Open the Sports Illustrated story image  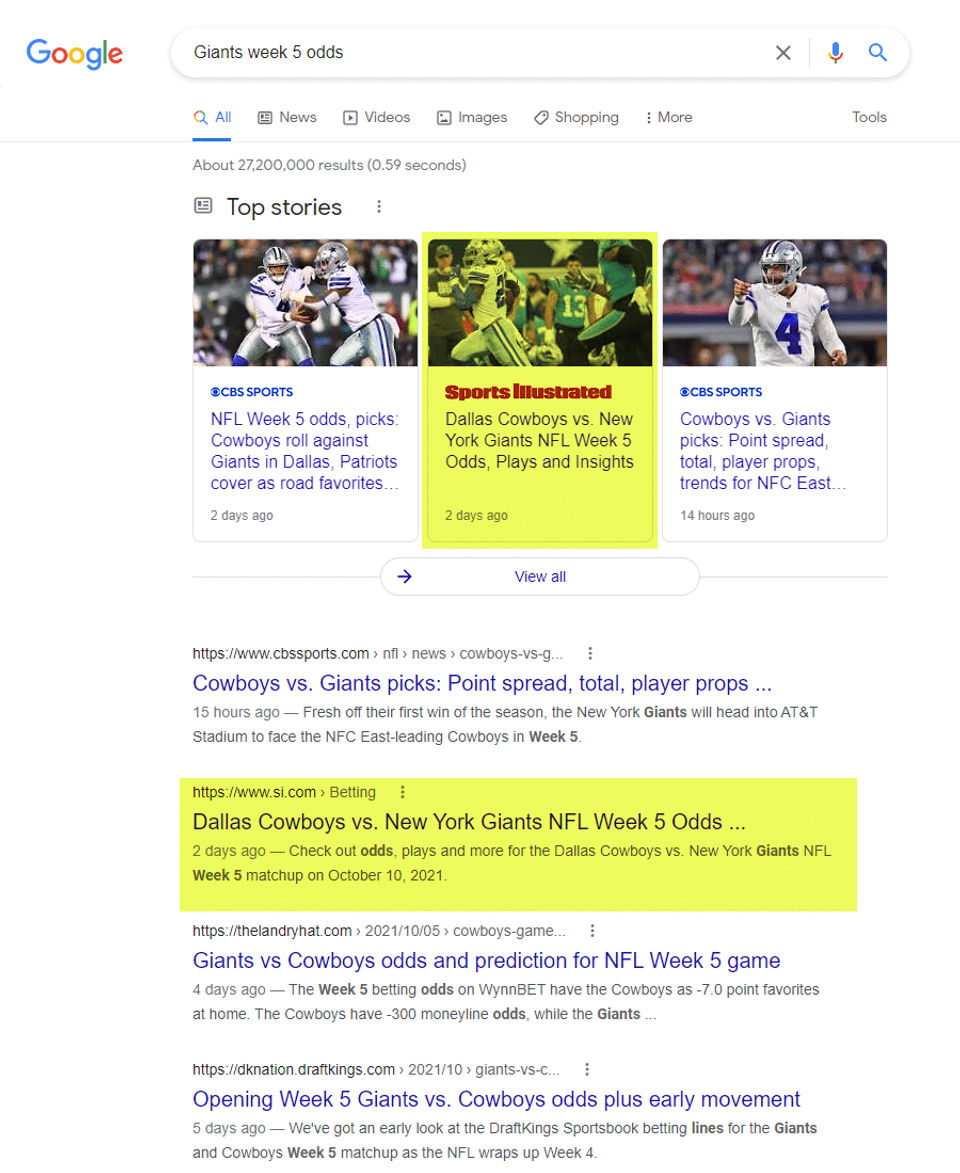[539, 303]
